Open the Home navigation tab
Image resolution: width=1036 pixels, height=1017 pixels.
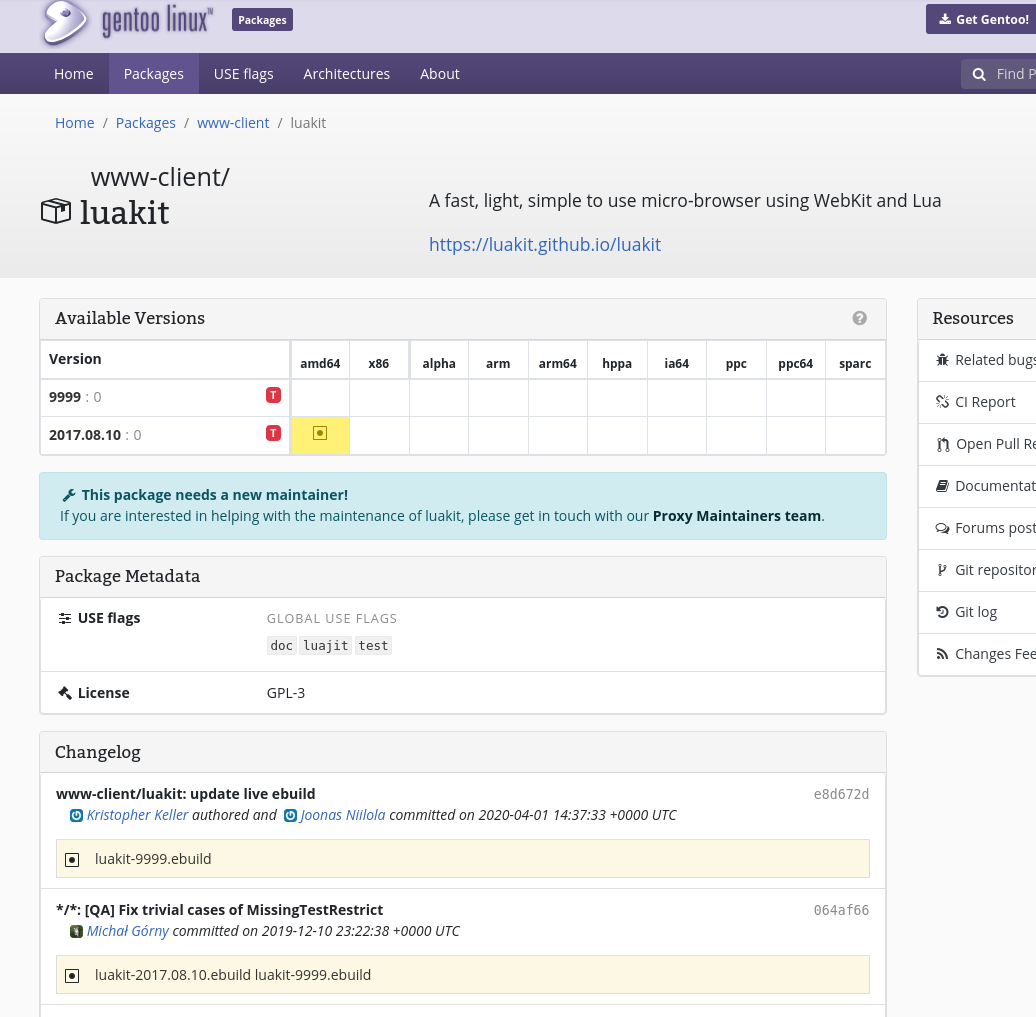coord(73,74)
